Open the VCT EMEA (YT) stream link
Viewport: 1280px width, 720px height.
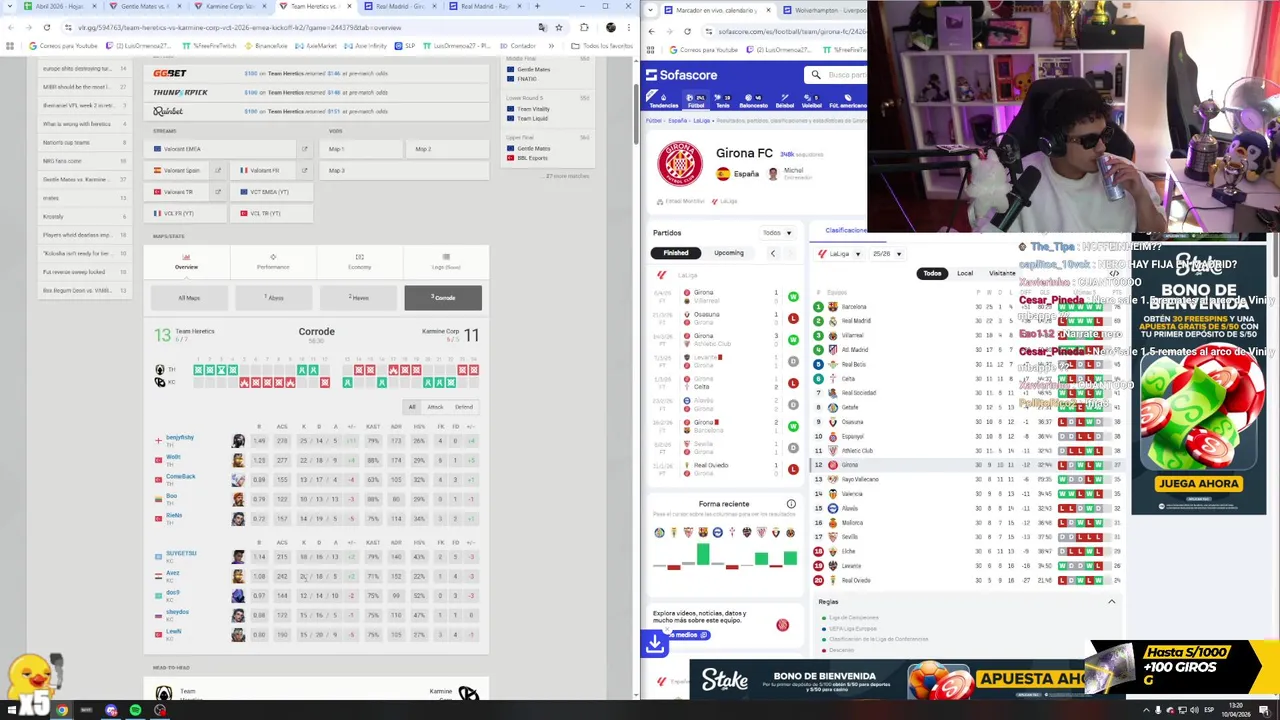[270, 191]
